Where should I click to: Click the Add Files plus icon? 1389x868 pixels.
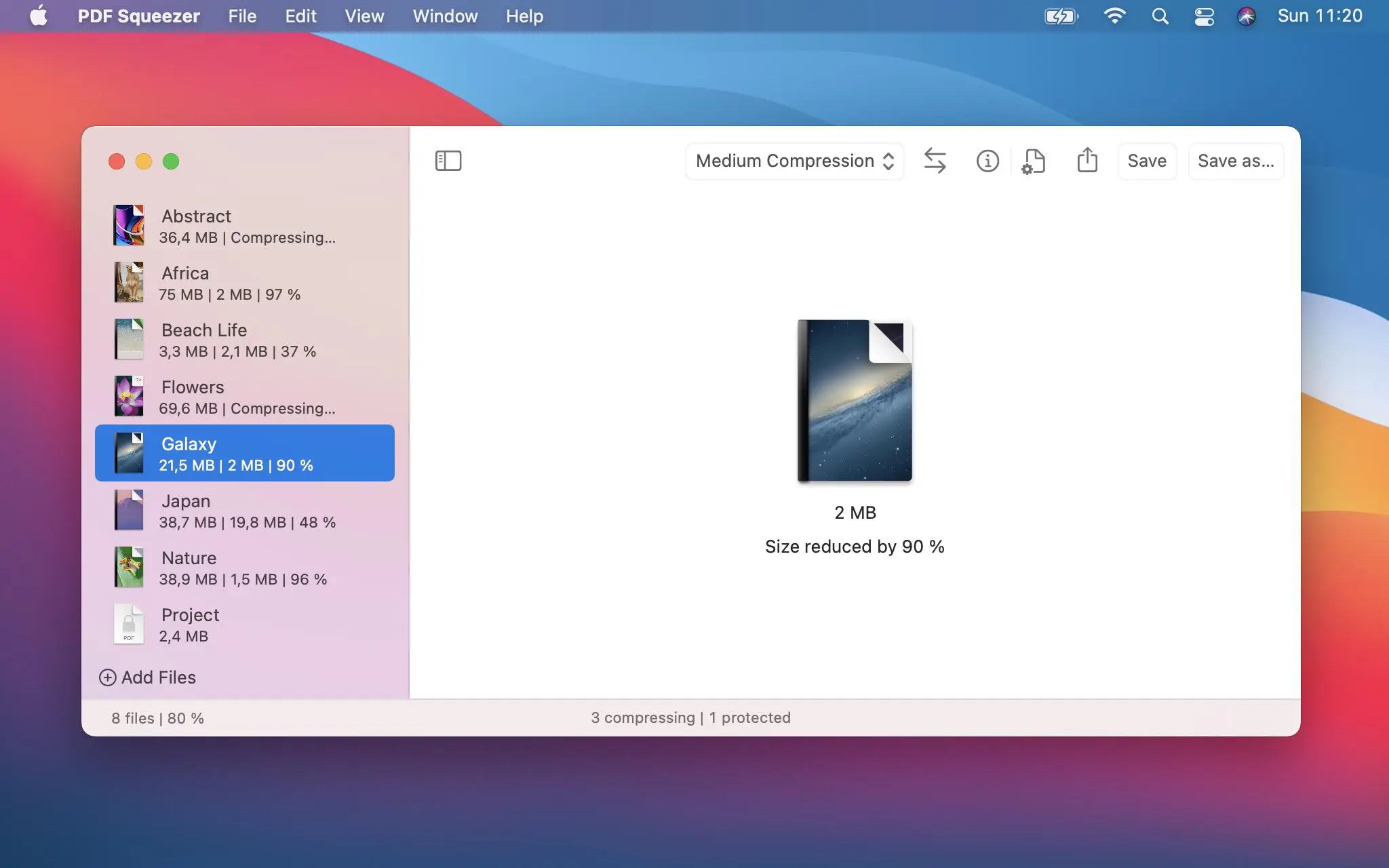107,677
